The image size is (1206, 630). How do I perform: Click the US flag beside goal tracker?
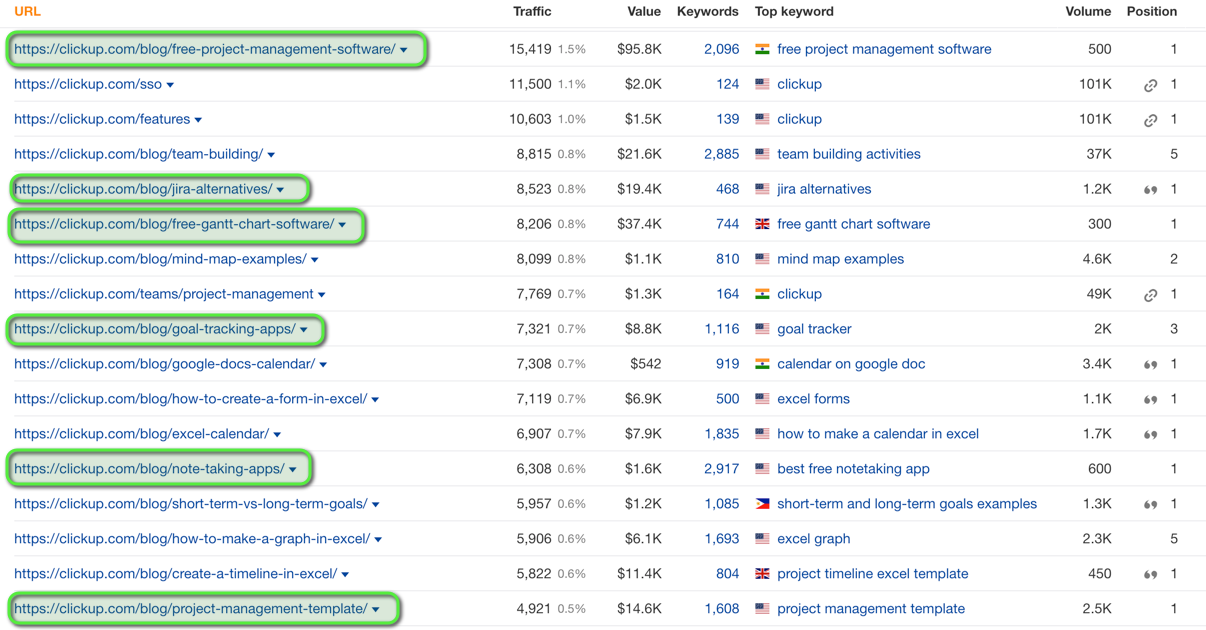click(762, 329)
